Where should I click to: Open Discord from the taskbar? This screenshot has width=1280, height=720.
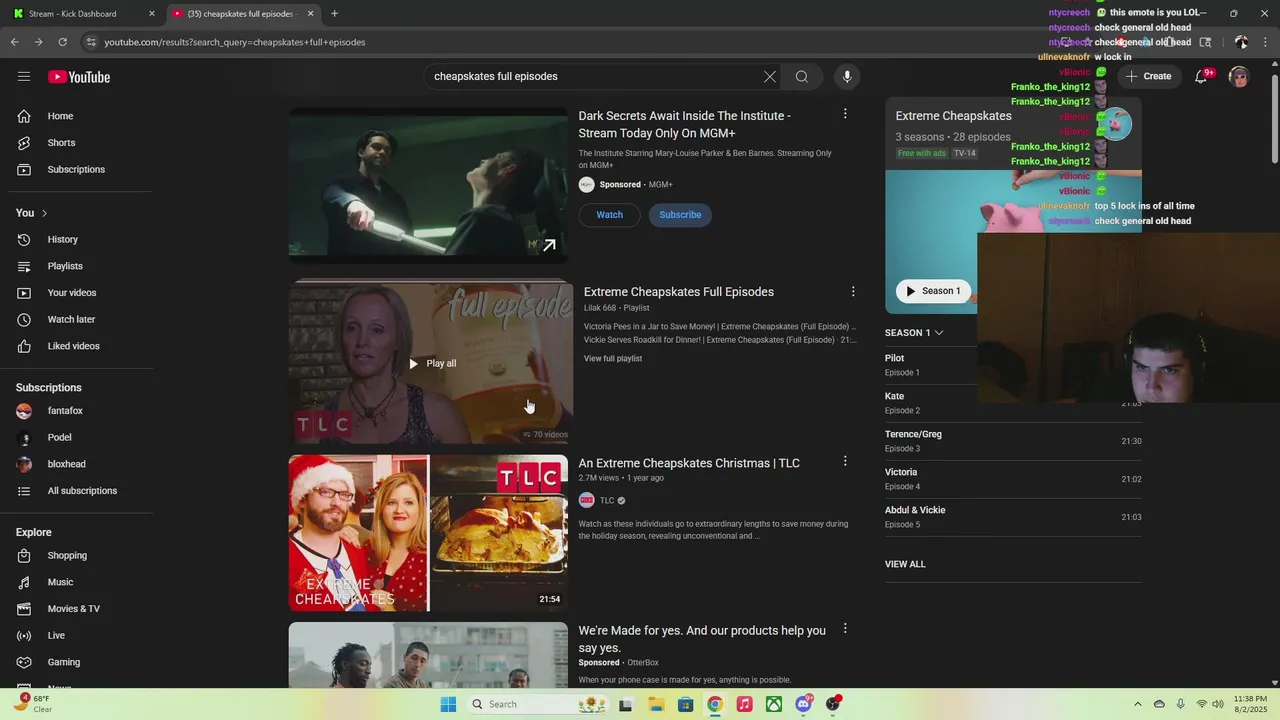804,704
